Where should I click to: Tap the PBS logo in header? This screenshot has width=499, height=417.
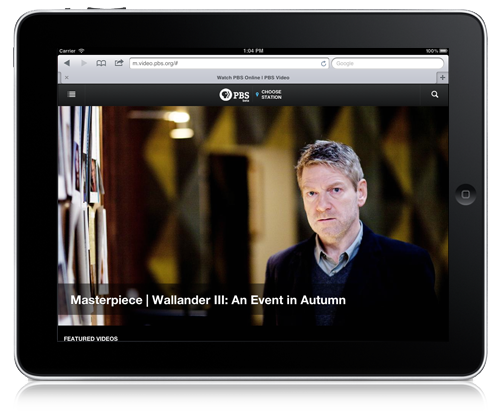[x=234, y=95]
